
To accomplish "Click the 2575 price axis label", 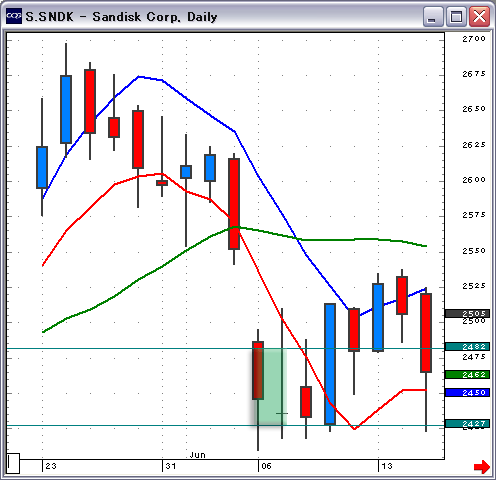I will pyautogui.click(x=474, y=215).
